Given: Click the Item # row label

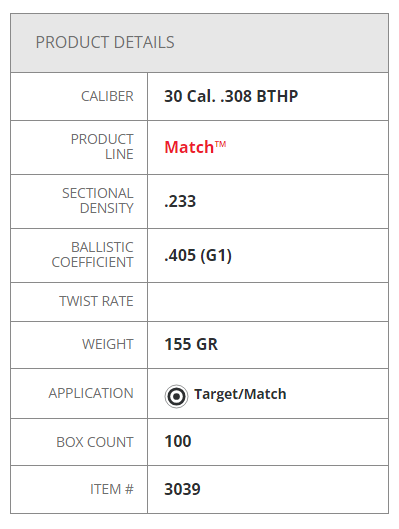Looking at the screenshot, I should coord(112,489).
